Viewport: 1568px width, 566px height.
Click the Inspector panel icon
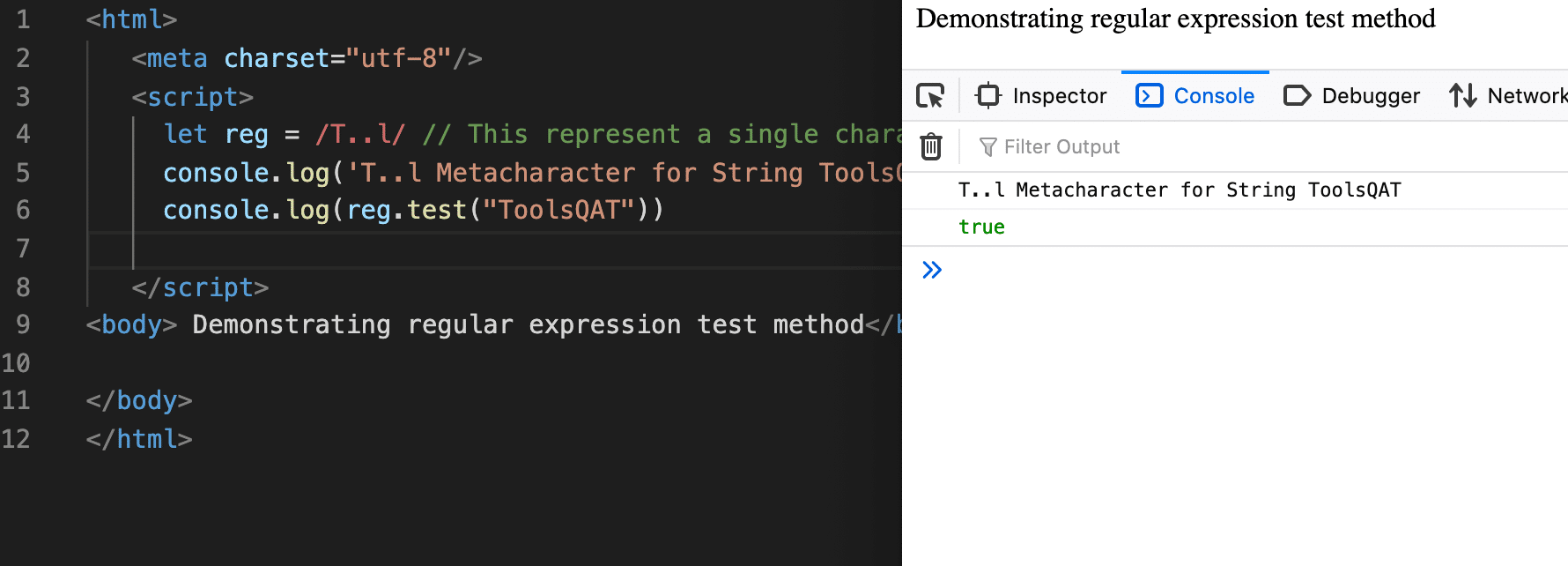click(988, 95)
